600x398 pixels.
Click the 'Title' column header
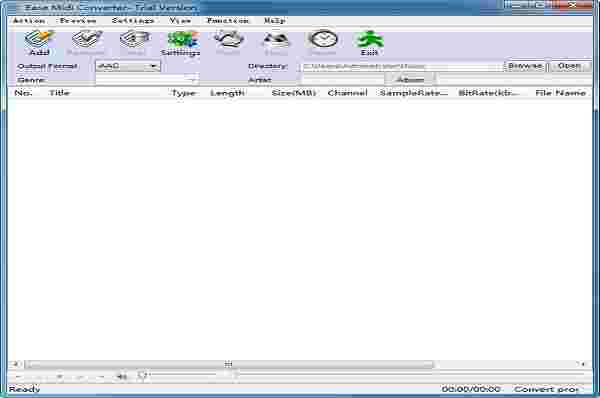pyautogui.click(x=59, y=93)
